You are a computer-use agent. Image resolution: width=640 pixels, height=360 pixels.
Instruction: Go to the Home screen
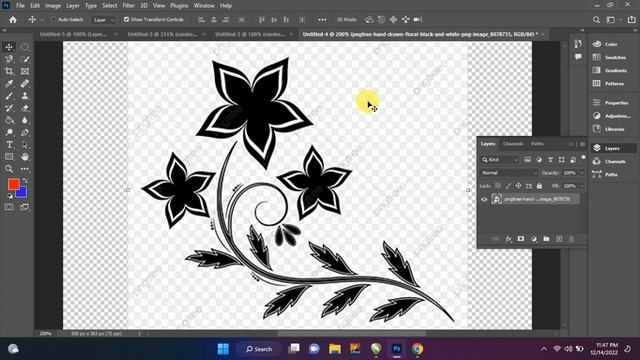[x=13, y=20]
